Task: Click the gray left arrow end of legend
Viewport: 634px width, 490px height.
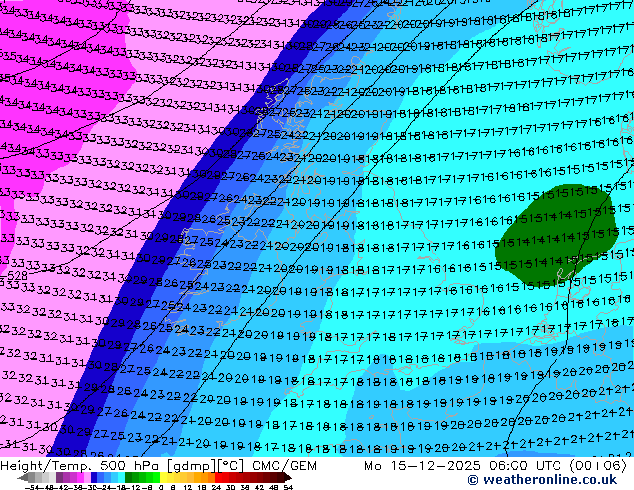Action: (23, 477)
